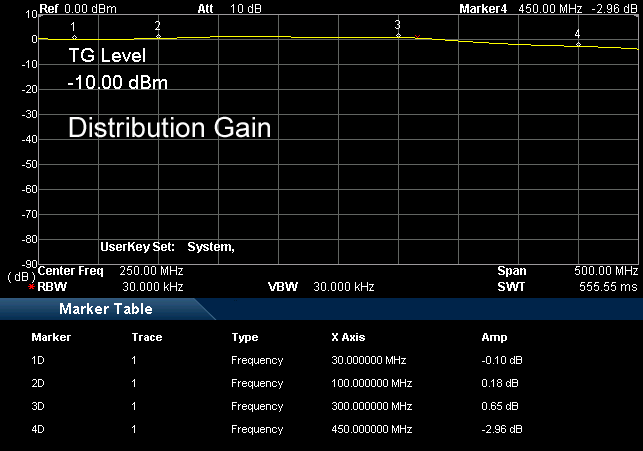The image size is (643, 451).
Task: Select the 4D row at 450.000000 MHz
Action: coord(371,429)
